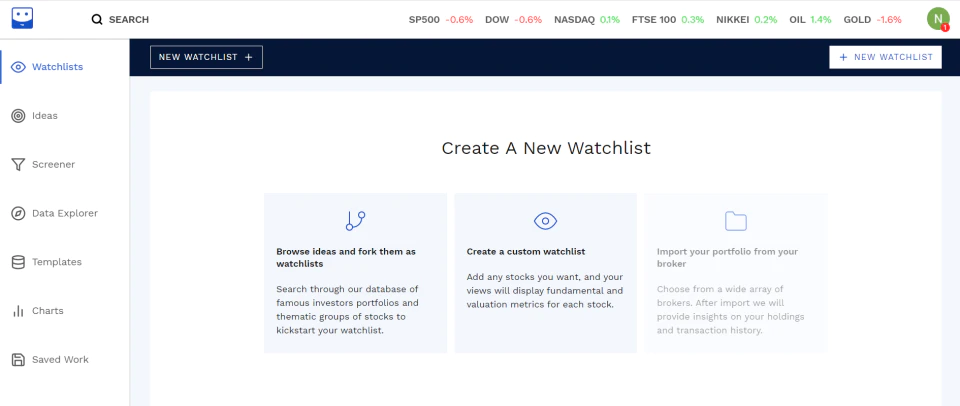The width and height of the screenshot is (960, 406).
Task: Open Saved Work label in sidebar
Action: coord(61,359)
